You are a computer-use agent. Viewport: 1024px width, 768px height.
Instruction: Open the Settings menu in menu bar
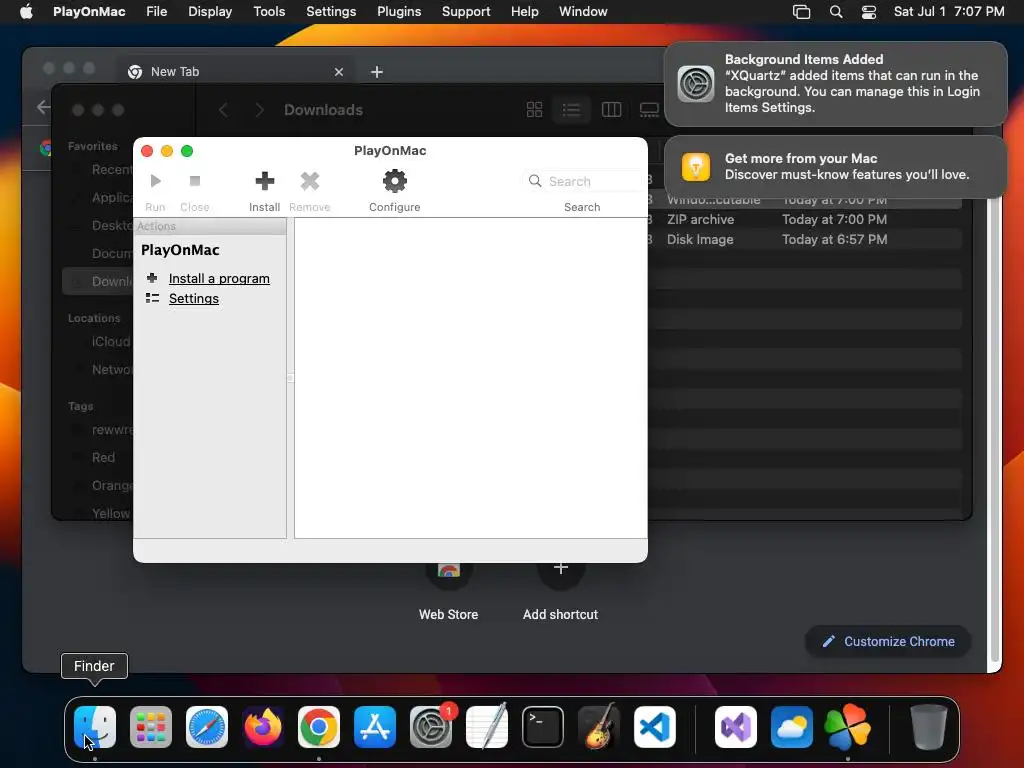pyautogui.click(x=331, y=12)
